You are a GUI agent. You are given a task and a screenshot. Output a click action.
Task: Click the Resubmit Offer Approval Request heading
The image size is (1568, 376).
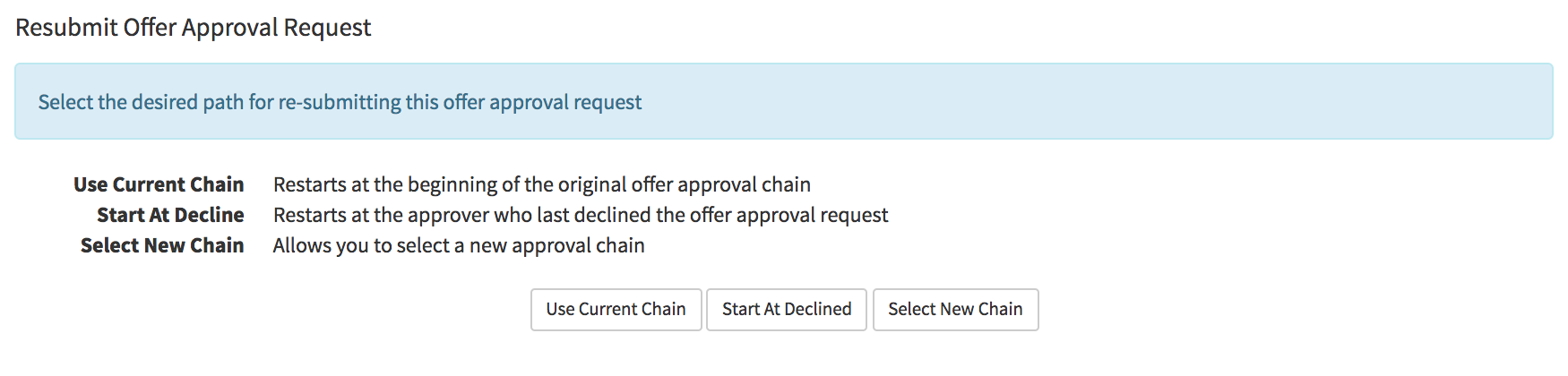coord(194,28)
